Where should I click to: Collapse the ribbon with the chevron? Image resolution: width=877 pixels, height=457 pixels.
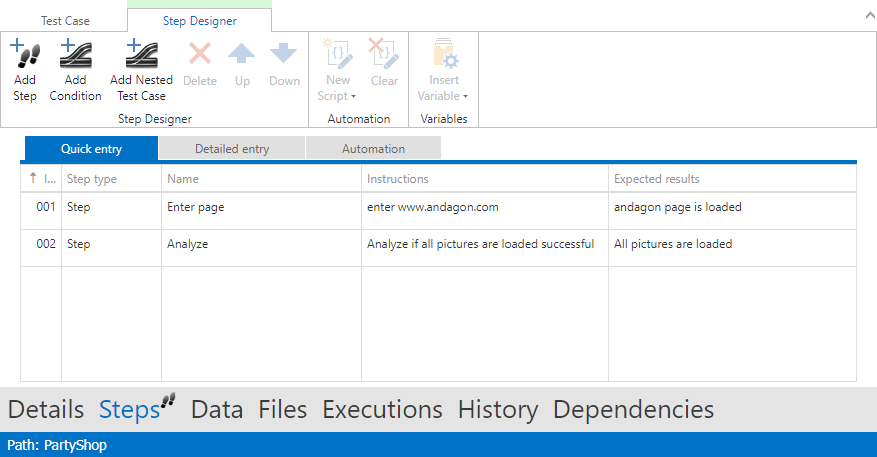point(865,16)
